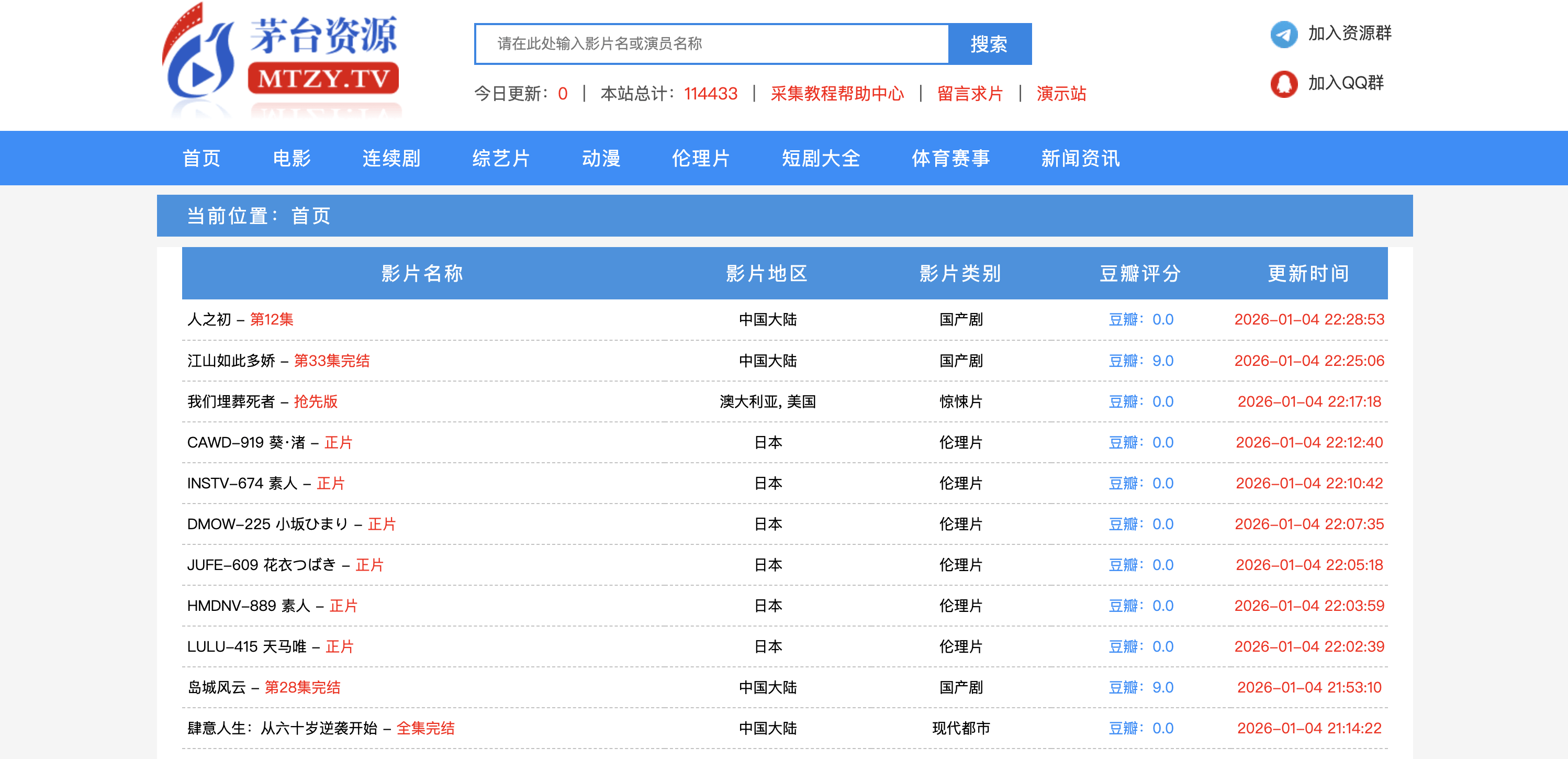The width and height of the screenshot is (1568, 759).
Task: Visit the 新闻资讯 section
Action: [1080, 158]
